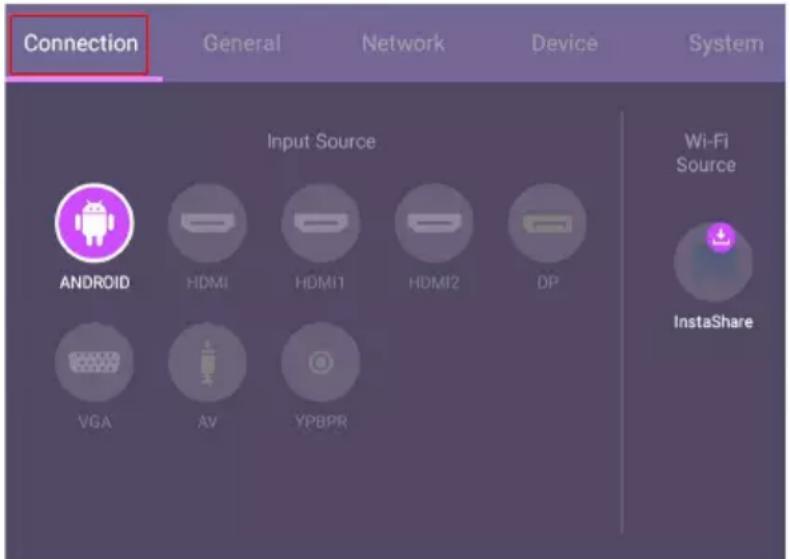Click the HDMI2 label text

coord(434,283)
